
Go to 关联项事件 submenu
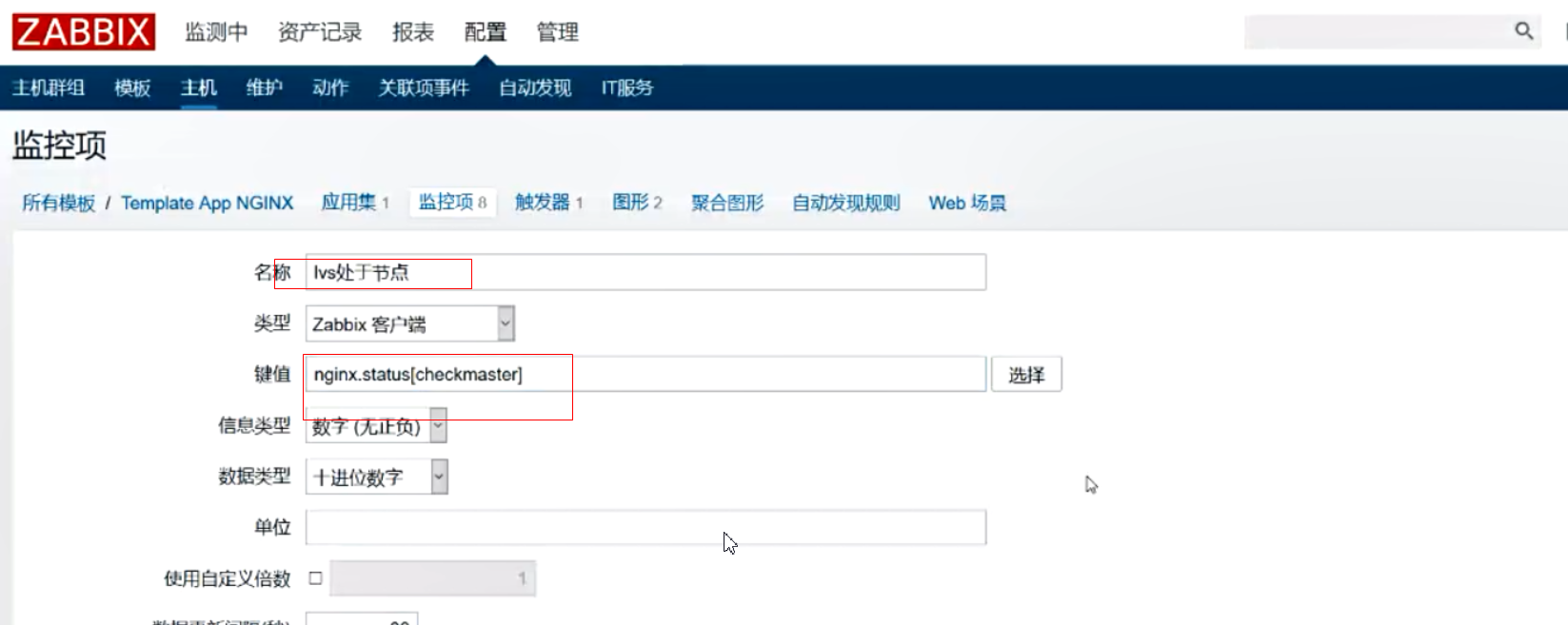424,88
